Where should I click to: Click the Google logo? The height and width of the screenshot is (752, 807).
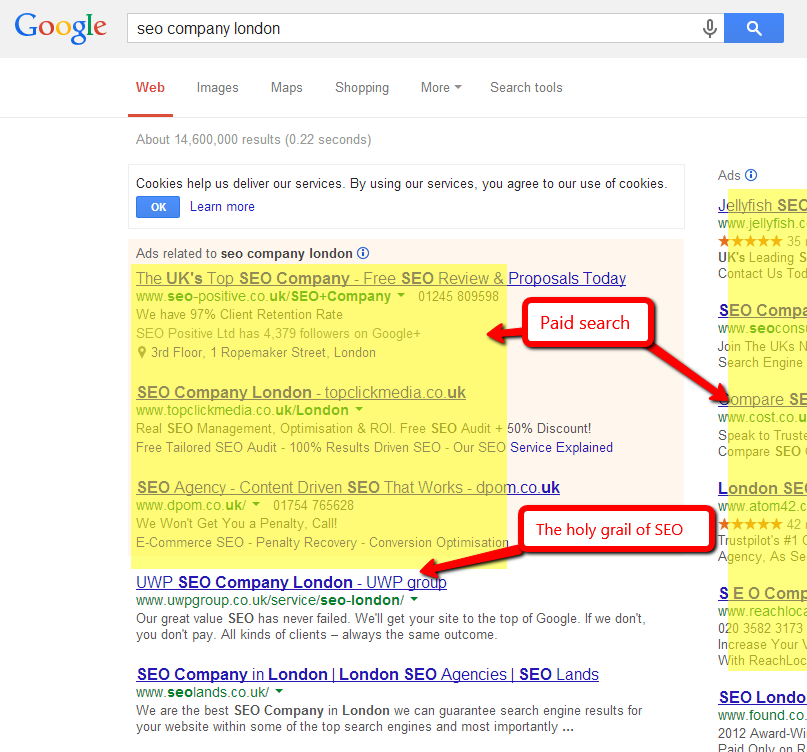point(61,28)
